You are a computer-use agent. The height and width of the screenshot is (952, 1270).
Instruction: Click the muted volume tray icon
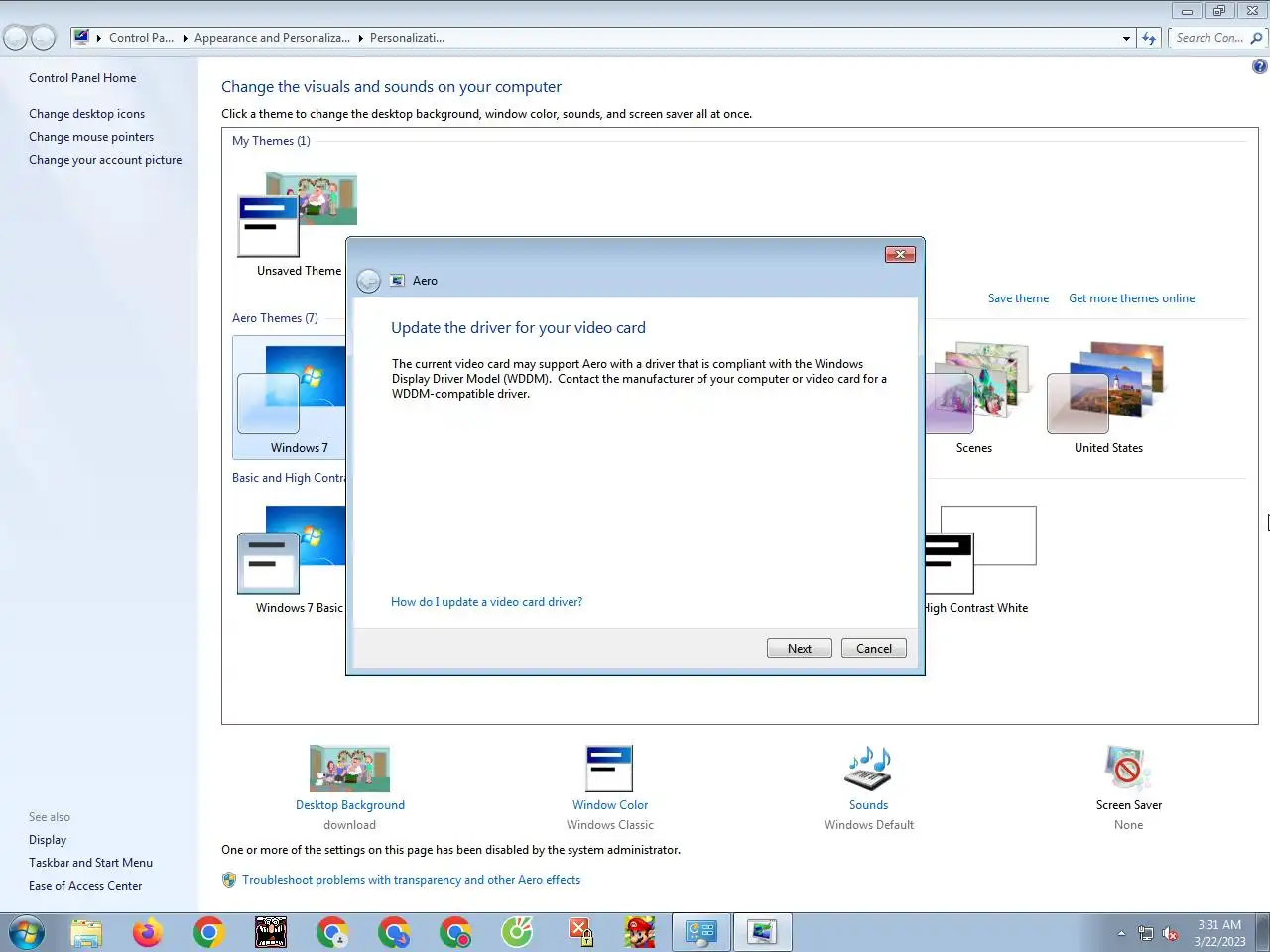coord(1171,933)
